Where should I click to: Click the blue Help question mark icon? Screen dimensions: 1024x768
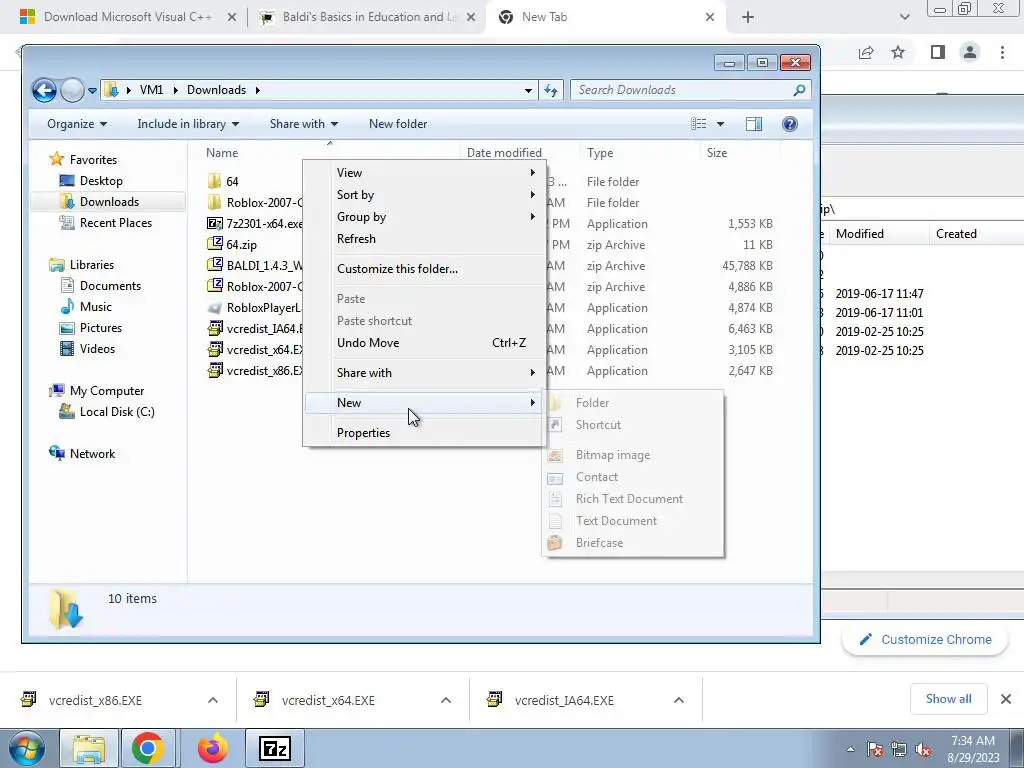[x=790, y=124]
